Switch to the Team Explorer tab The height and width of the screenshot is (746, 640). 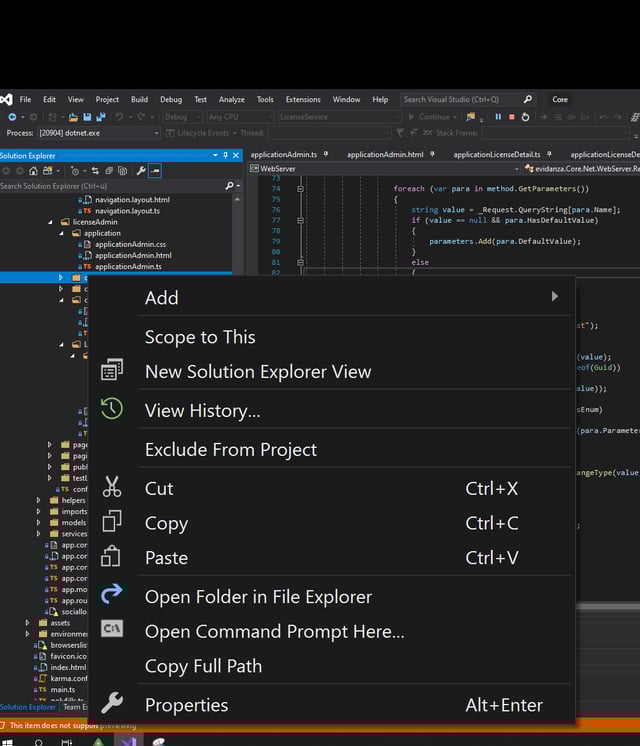74,707
